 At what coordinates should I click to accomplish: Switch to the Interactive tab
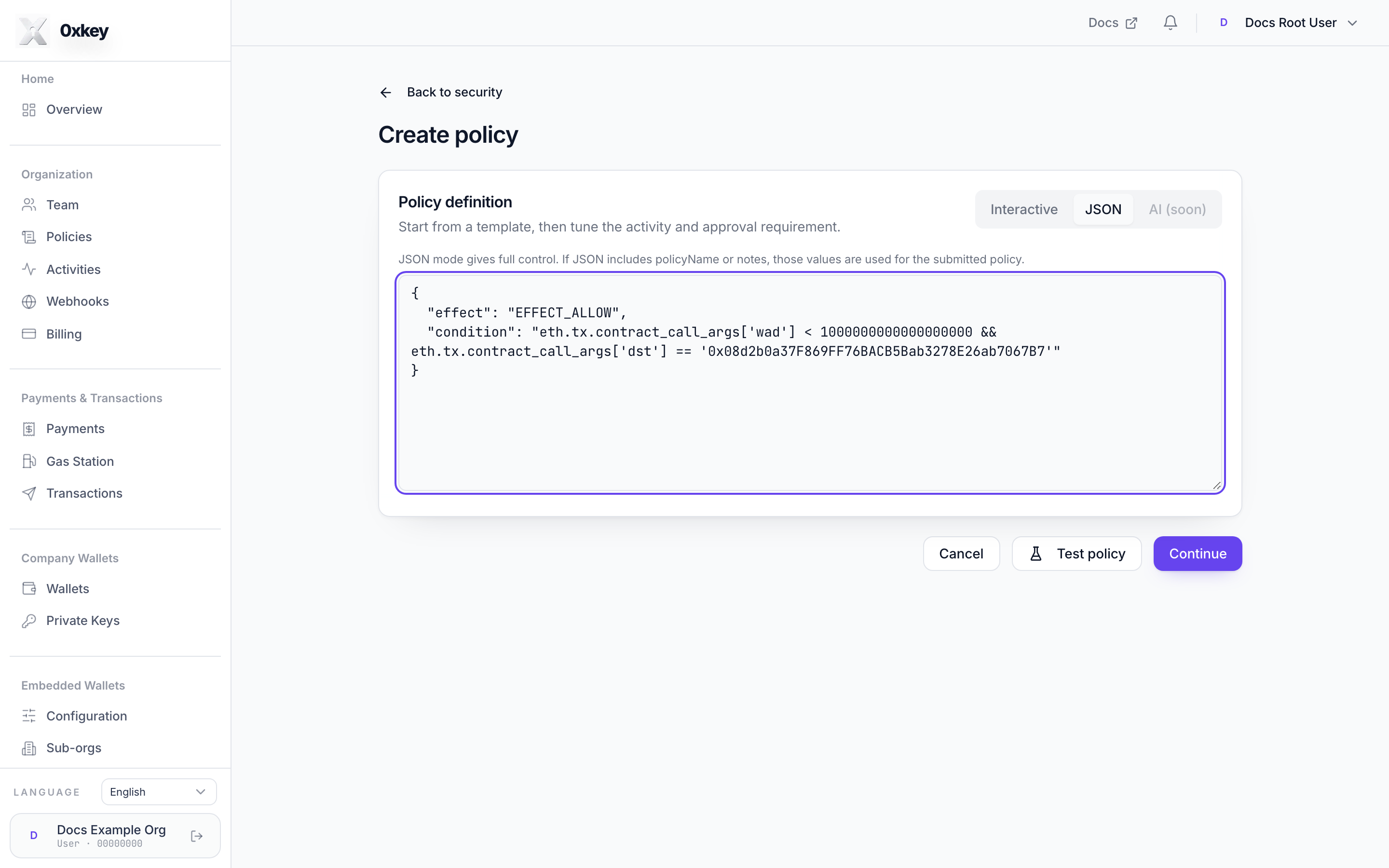pyautogui.click(x=1024, y=210)
